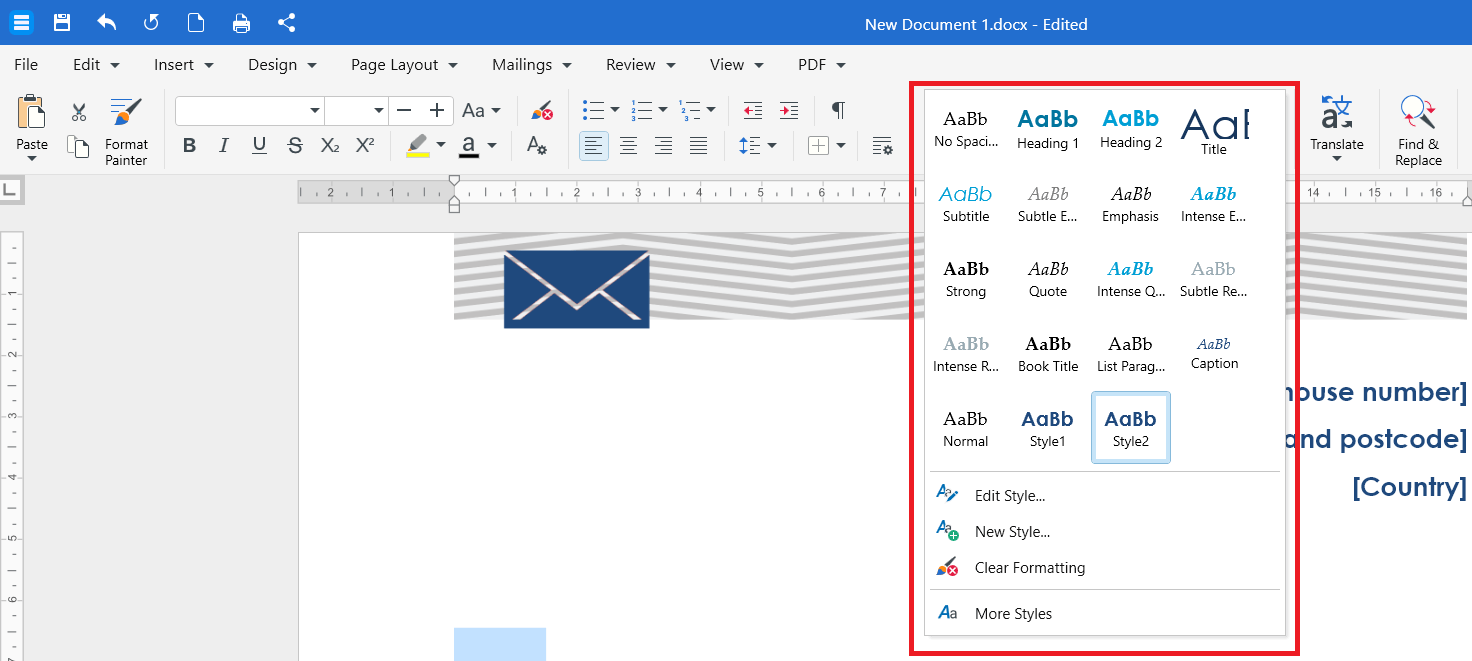Share the document using the share icon
The height and width of the screenshot is (661, 1472).
286,23
